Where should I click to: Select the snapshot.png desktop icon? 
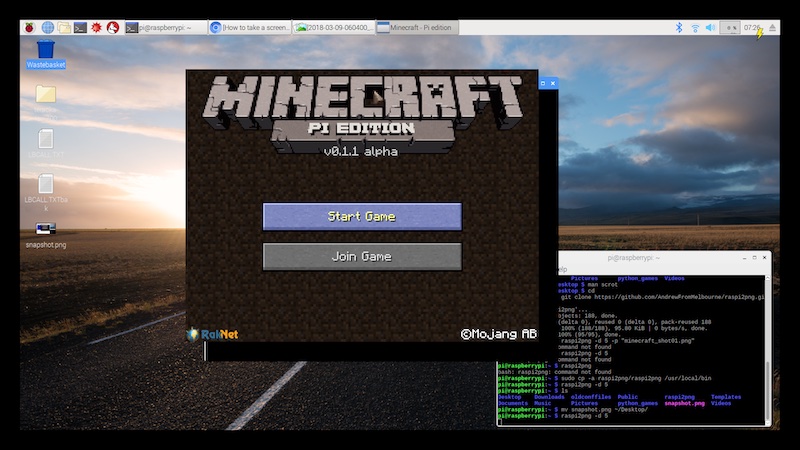[46, 235]
